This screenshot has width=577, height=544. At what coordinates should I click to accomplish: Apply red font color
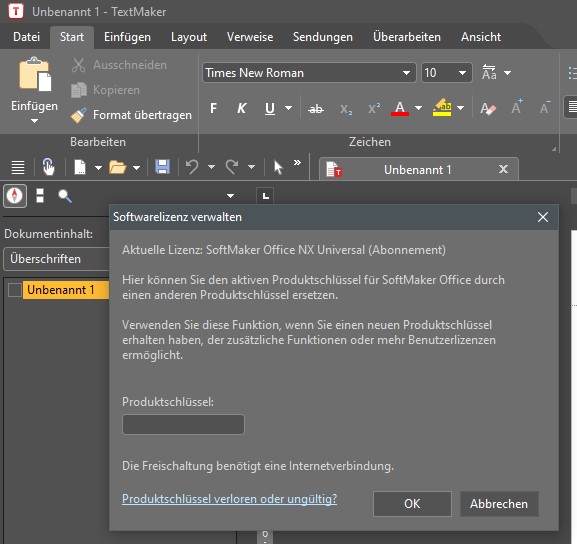400,108
